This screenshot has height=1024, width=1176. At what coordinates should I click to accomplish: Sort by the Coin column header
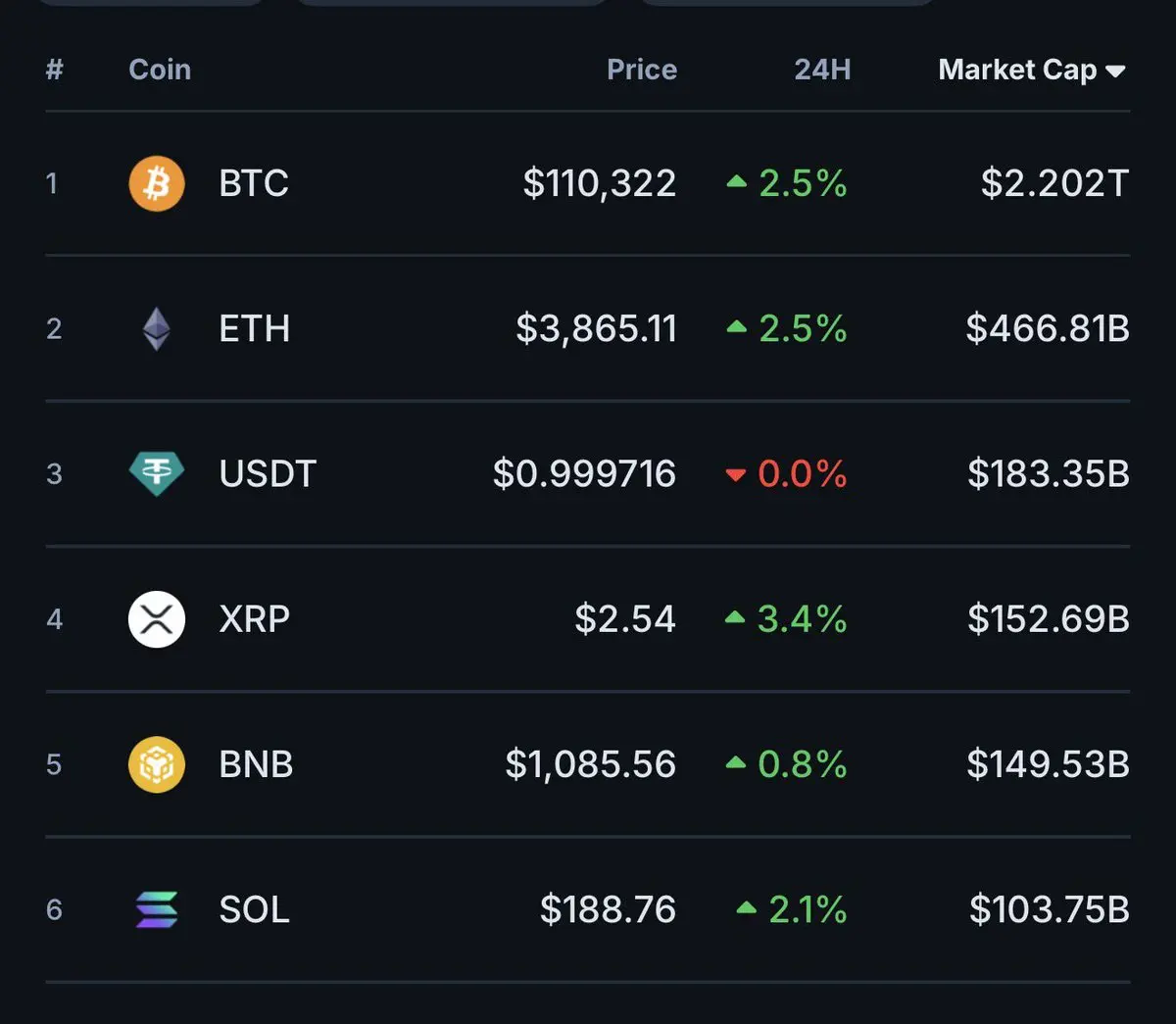(x=160, y=70)
